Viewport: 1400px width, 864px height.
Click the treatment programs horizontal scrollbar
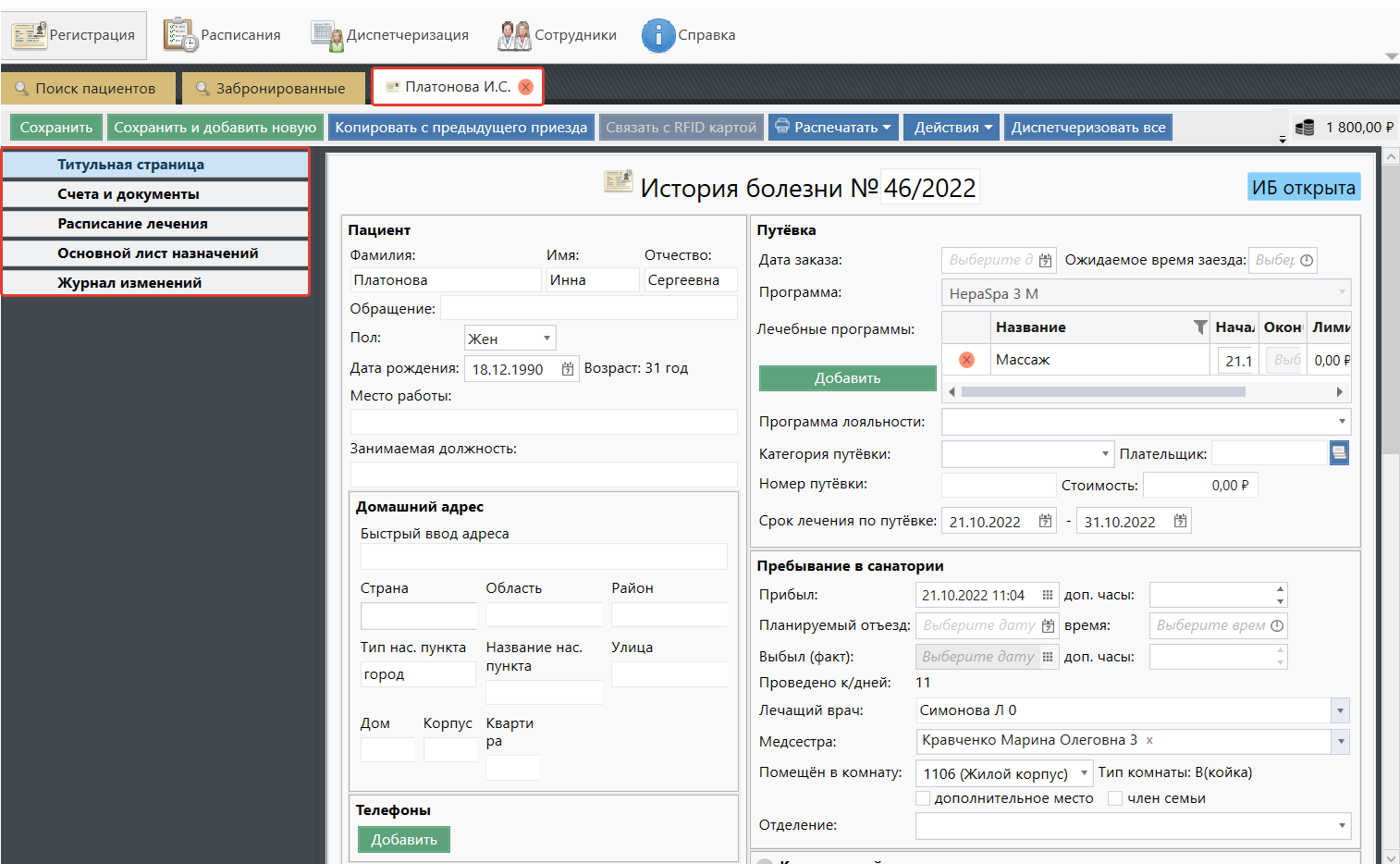(1102, 392)
